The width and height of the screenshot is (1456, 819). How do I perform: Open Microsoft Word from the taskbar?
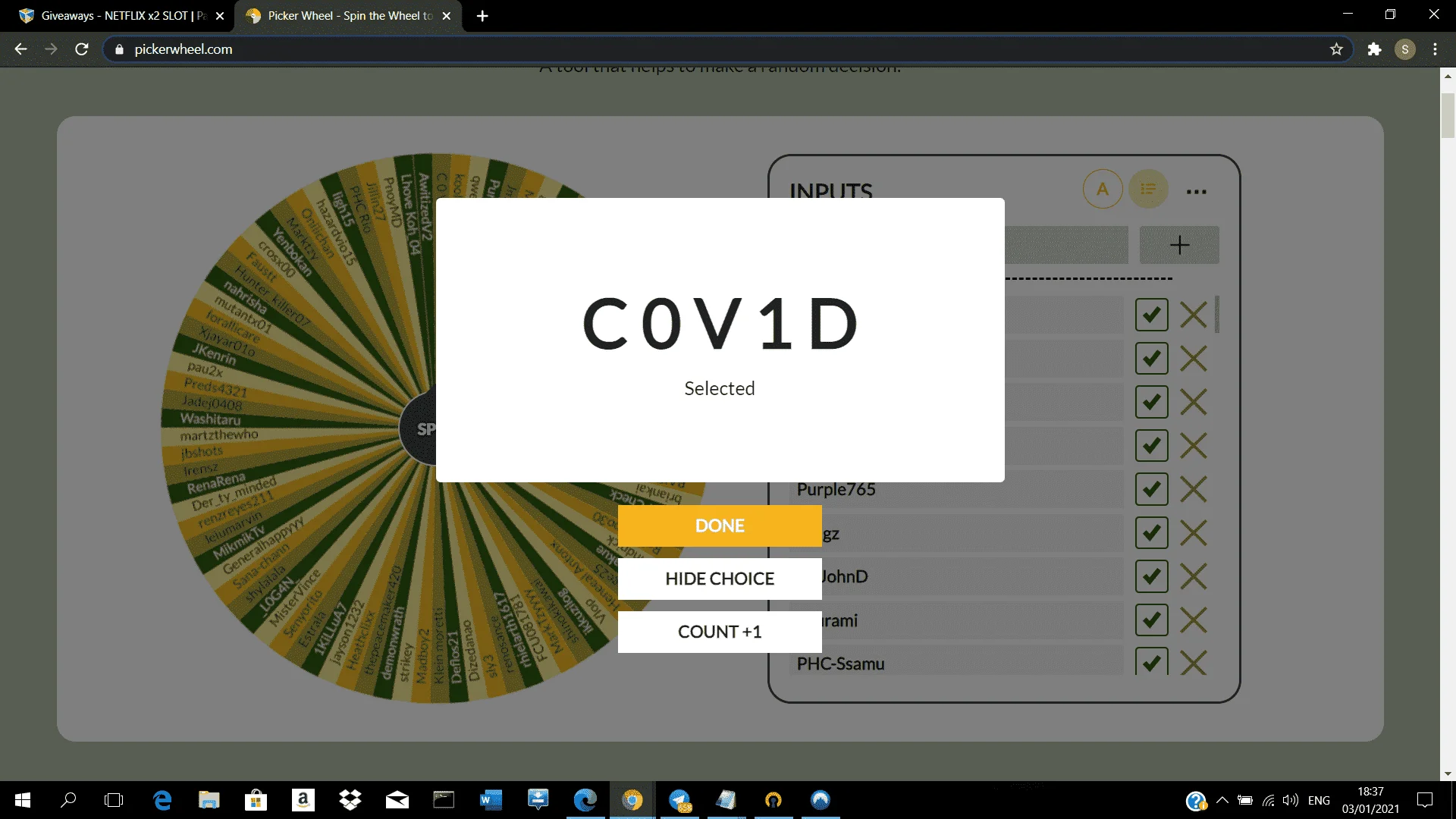[491, 800]
